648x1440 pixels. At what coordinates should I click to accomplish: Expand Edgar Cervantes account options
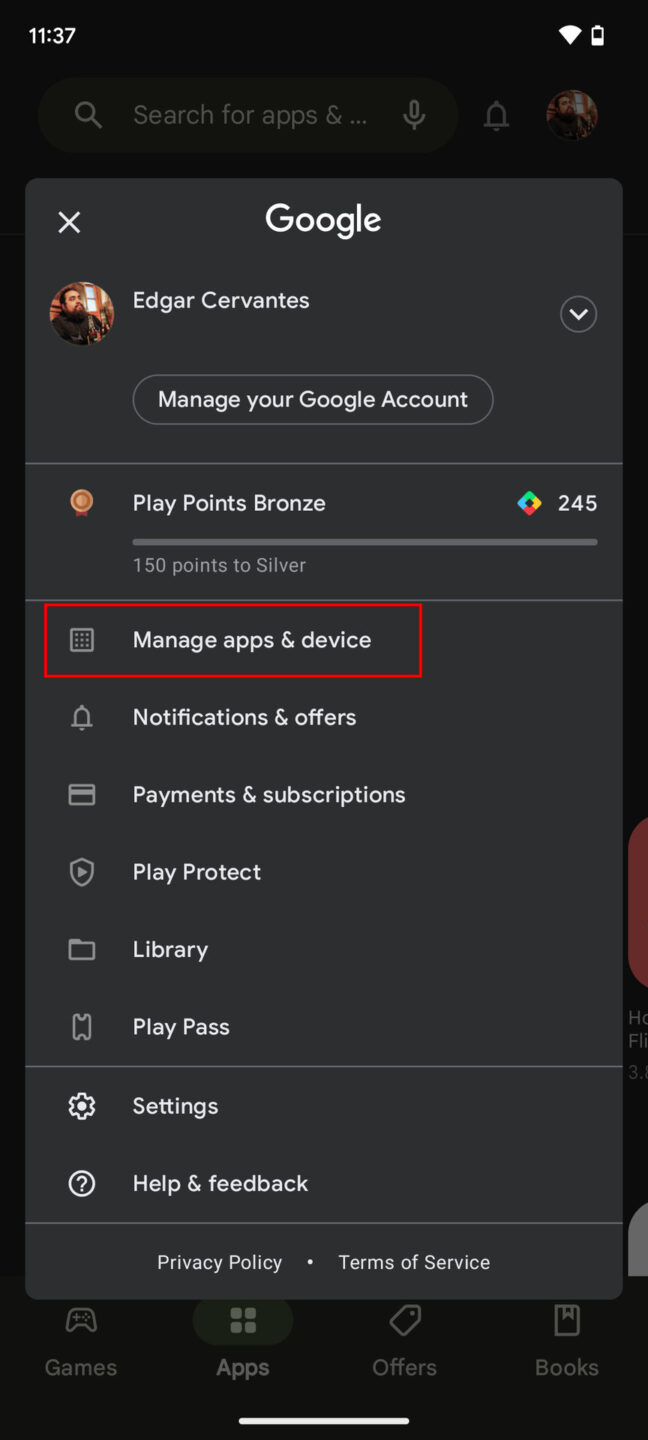(x=578, y=313)
